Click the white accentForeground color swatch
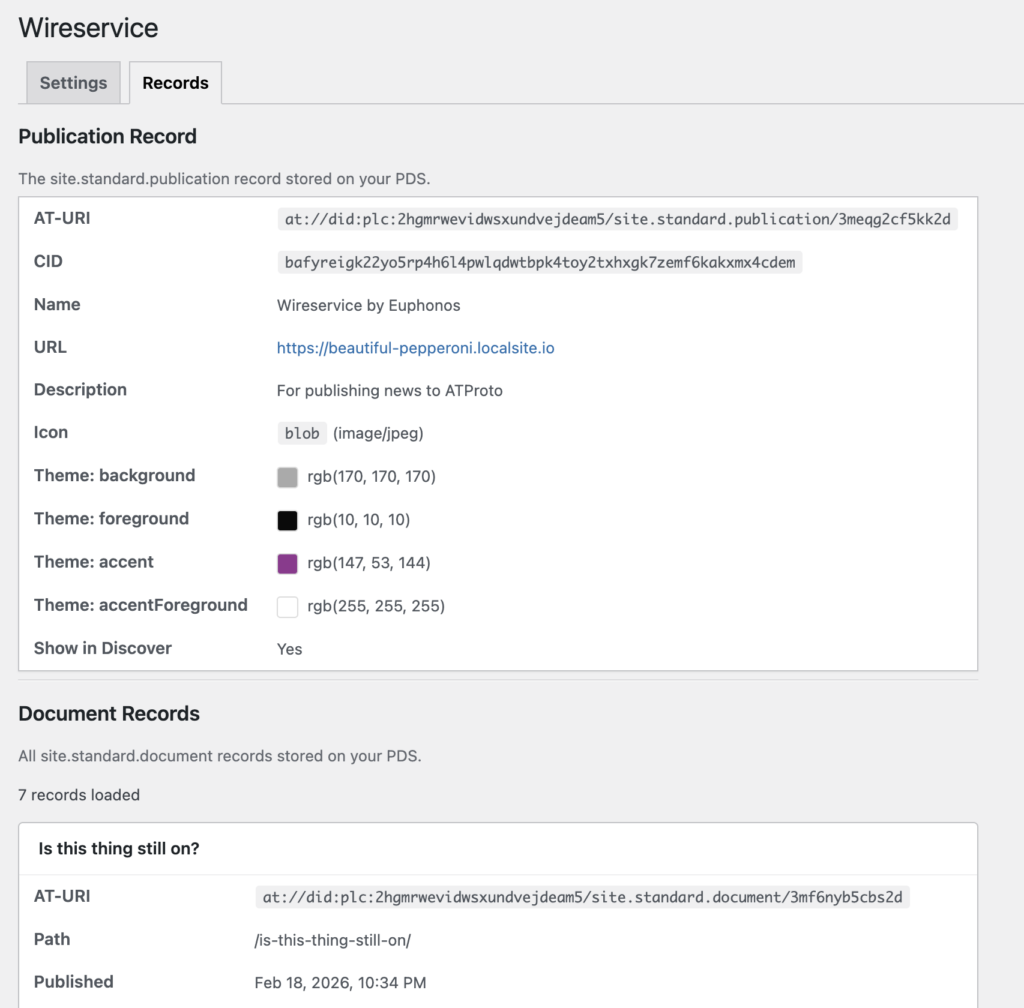1024x1008 pixels. tap(288, 606)
